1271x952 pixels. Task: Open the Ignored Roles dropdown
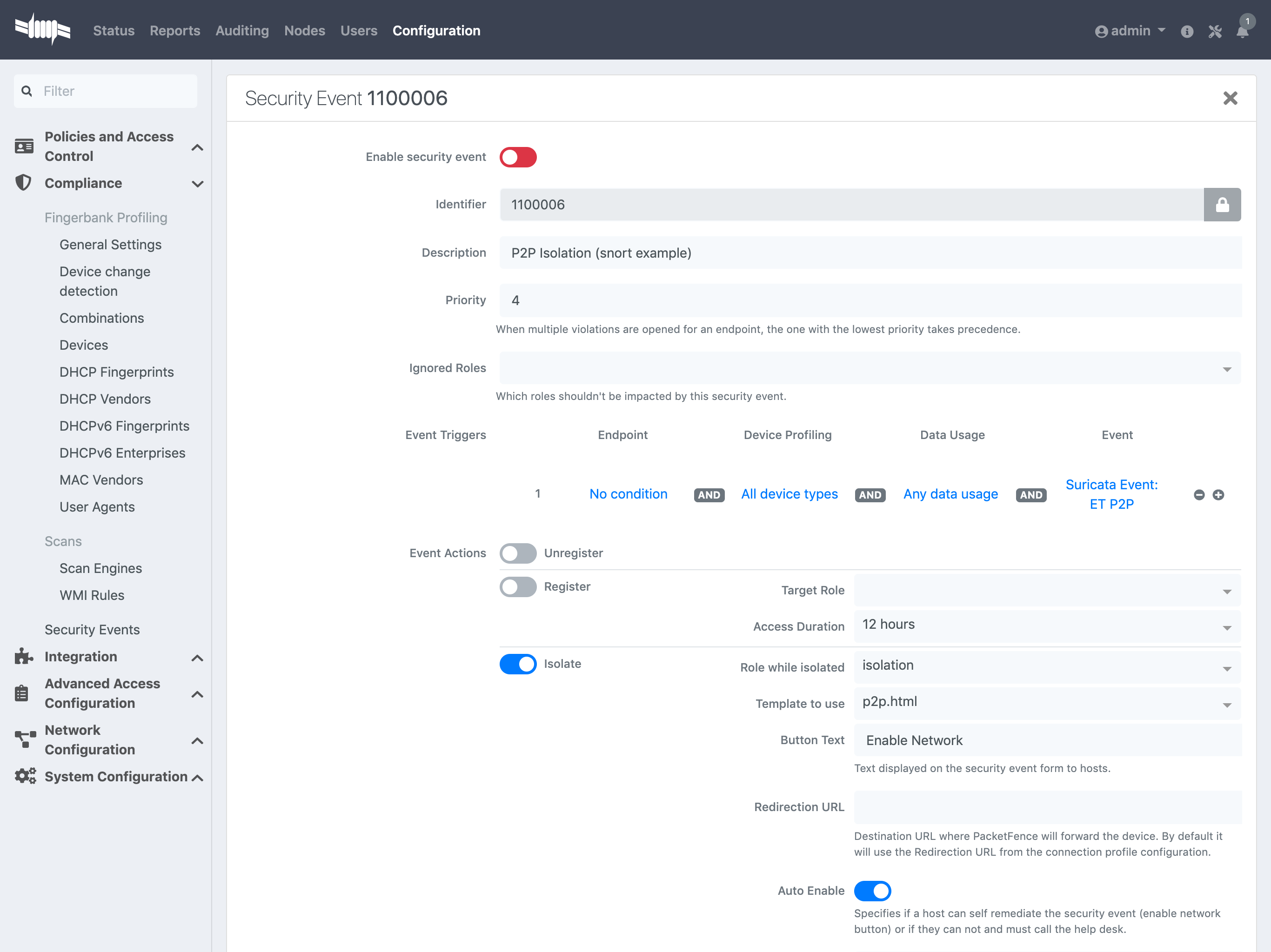tap(870, 368)
